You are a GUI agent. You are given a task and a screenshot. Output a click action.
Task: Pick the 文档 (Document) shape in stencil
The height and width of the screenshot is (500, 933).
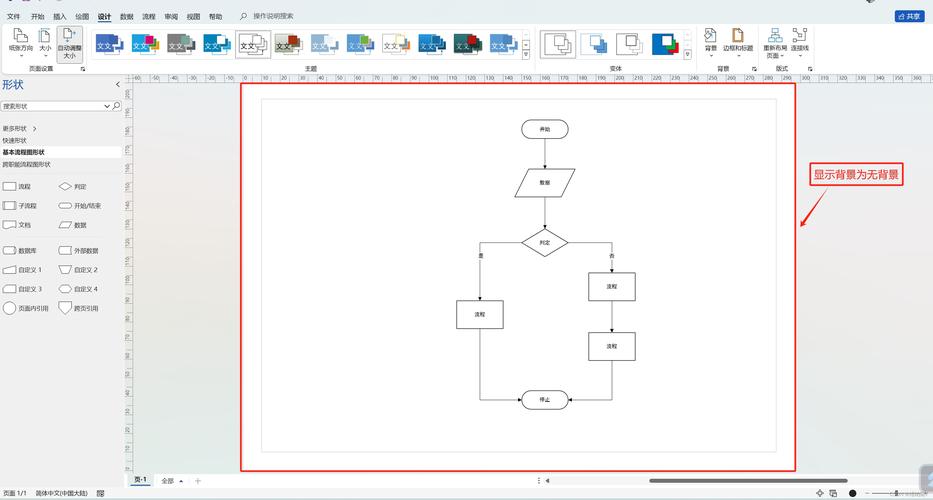pyautogui.click(x=10, y=225)
